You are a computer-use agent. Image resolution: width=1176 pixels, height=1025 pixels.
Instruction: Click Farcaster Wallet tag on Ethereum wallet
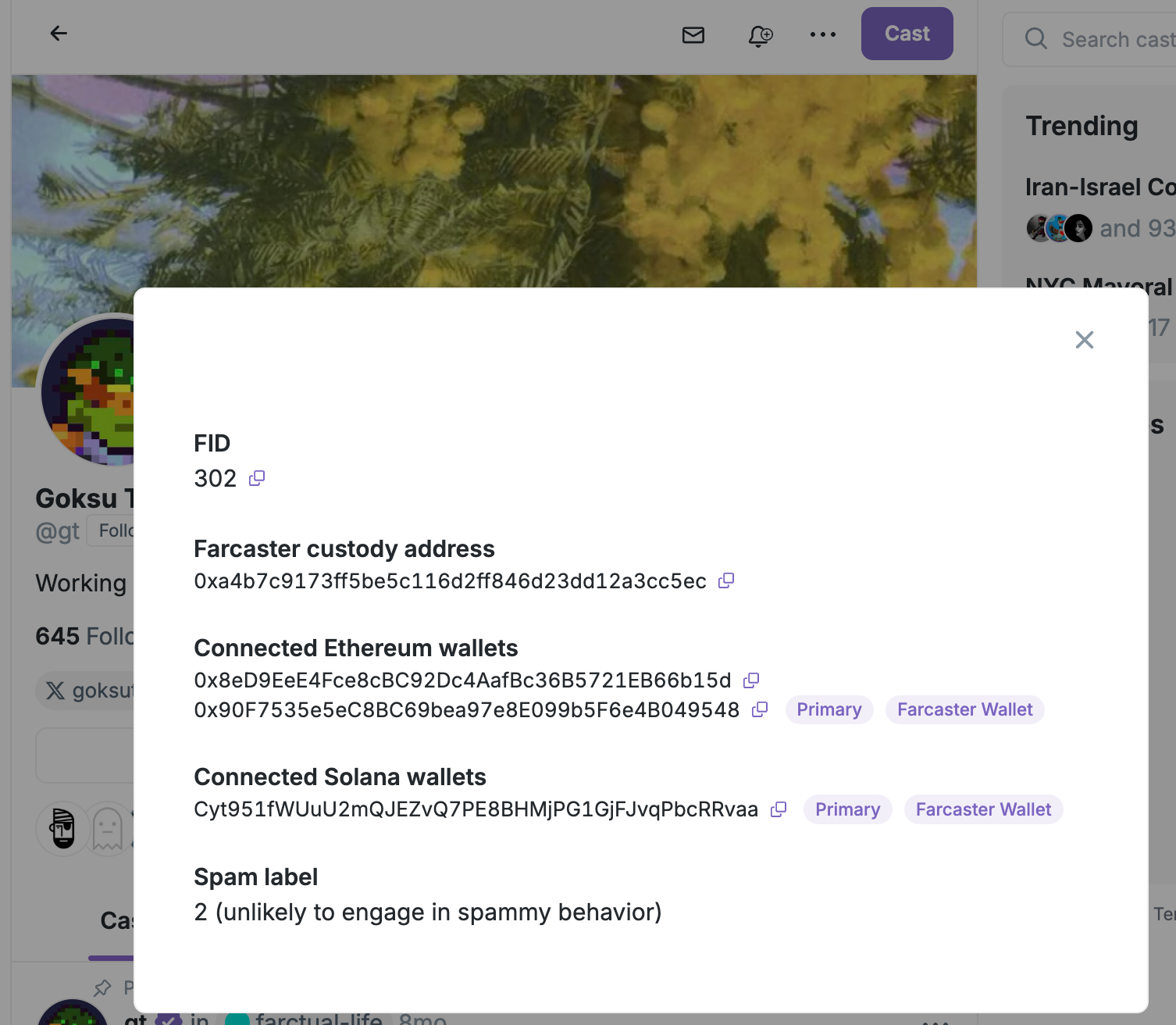[965, 709]
